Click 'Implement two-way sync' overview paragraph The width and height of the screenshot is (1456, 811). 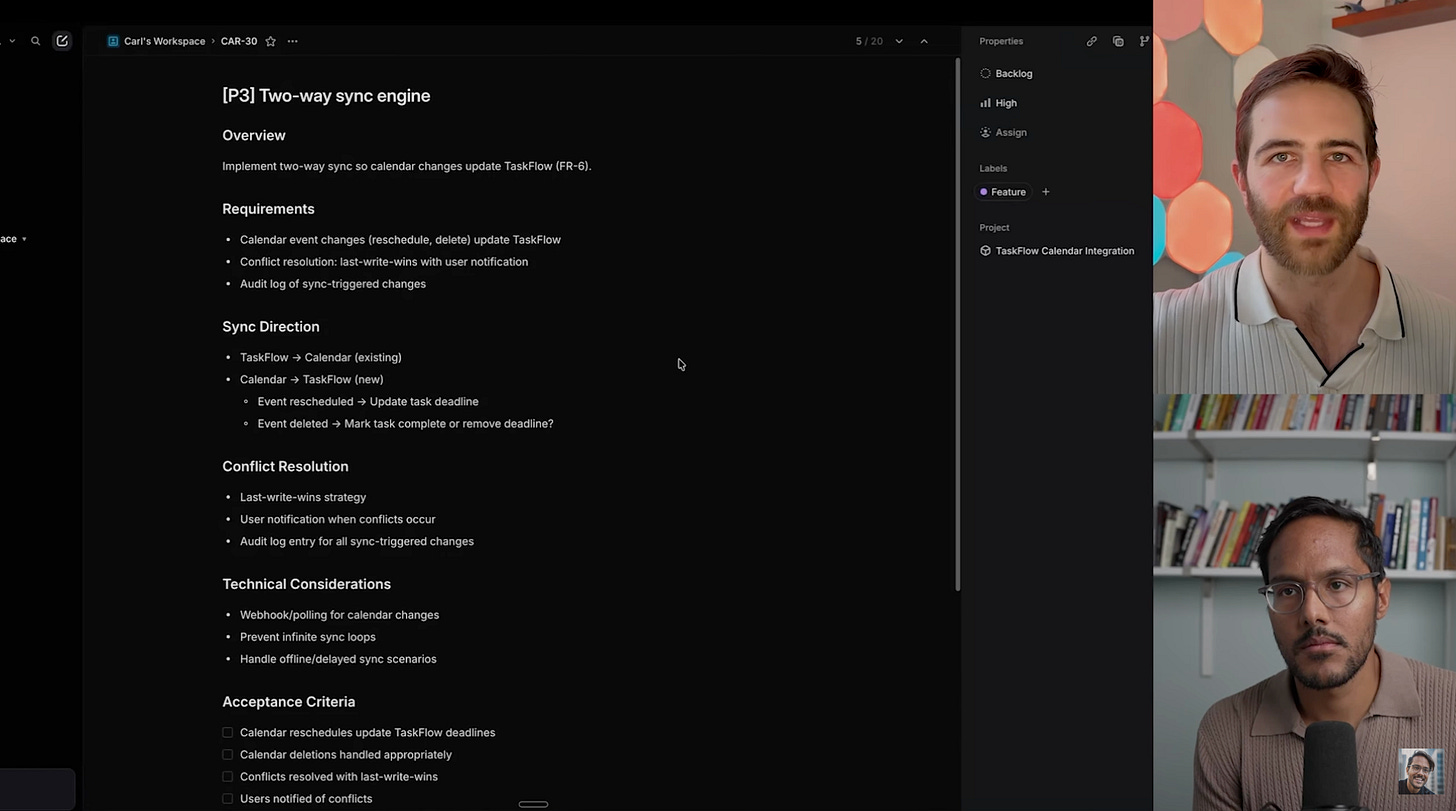pos(407,166)
